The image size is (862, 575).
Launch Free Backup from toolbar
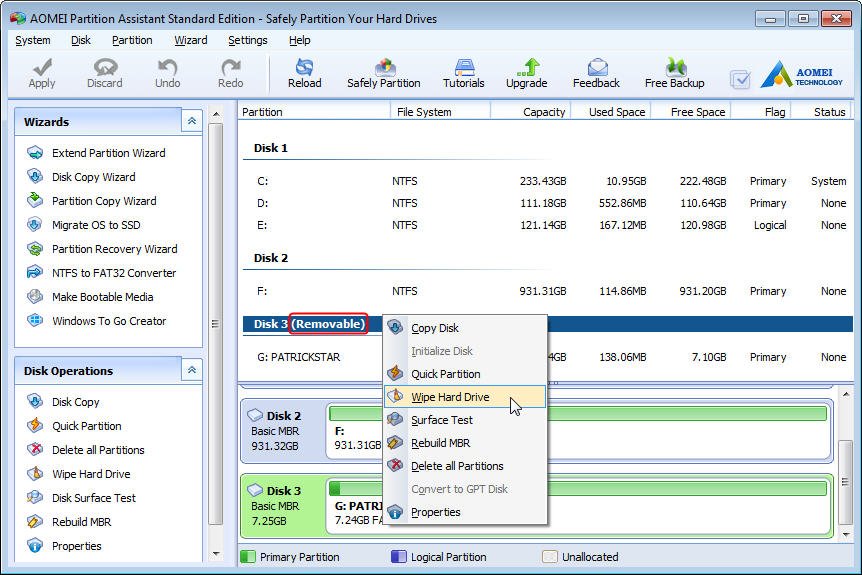[674, 67]
